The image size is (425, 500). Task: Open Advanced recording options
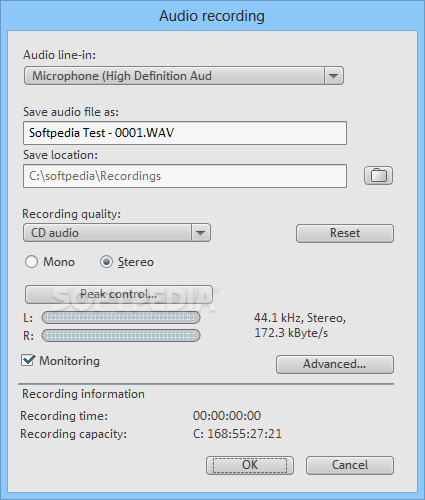335,364
